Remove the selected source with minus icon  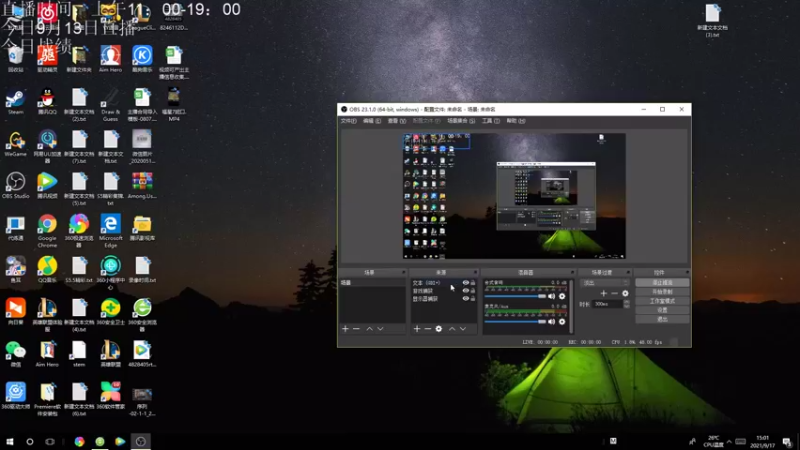coord(428,329)
